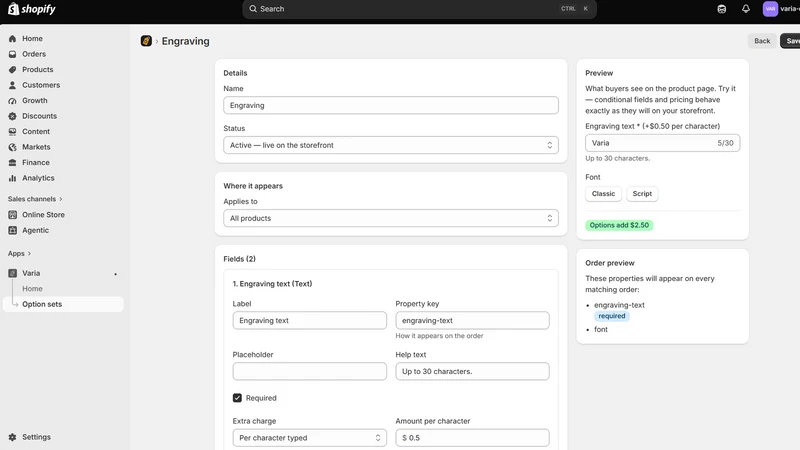Open the Extra charge dropdown
This screenshot has height=450, width=800.
(x=310, y=438)
